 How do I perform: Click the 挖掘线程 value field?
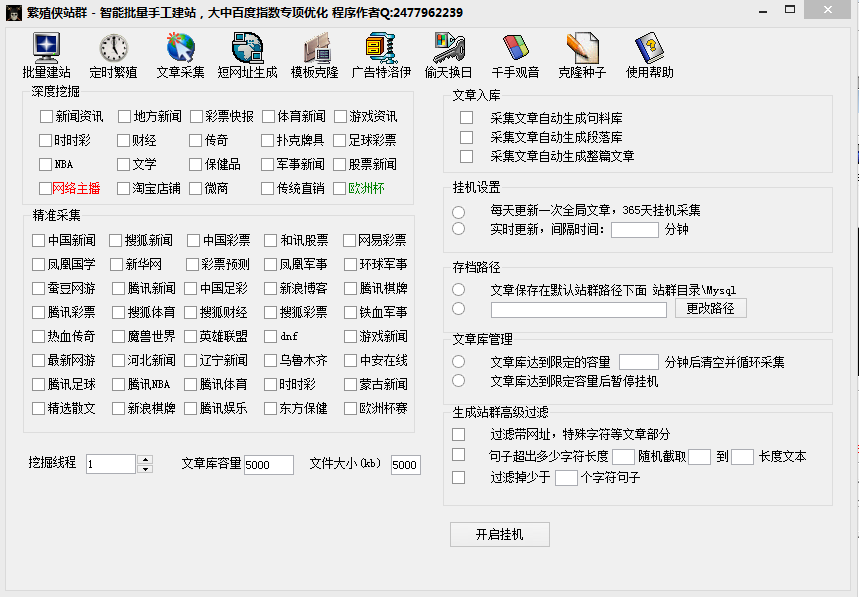111,464
